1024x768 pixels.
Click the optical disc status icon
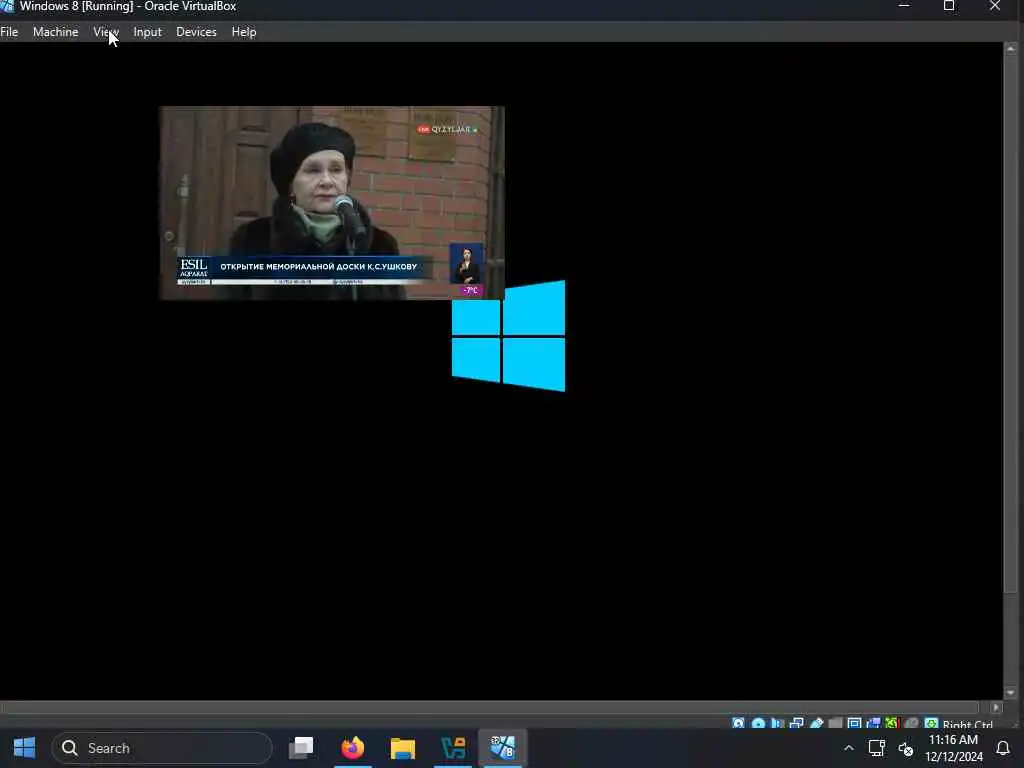click(758, 723)
